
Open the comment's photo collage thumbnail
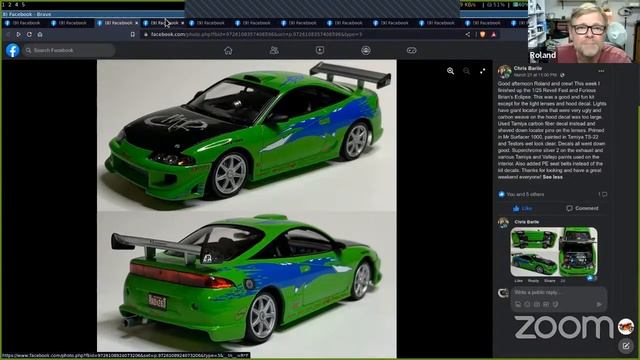coord(554,252)
